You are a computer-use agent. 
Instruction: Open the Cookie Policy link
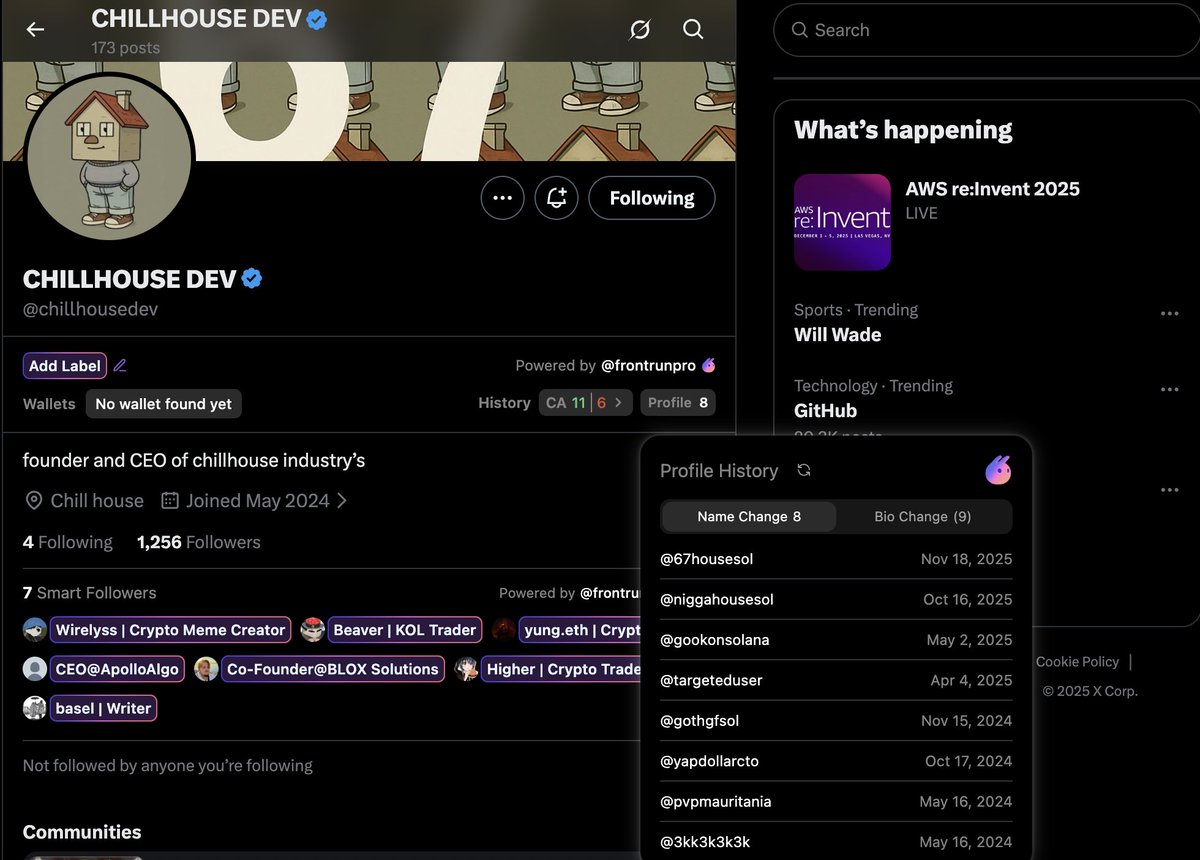tap(1077, 662)
